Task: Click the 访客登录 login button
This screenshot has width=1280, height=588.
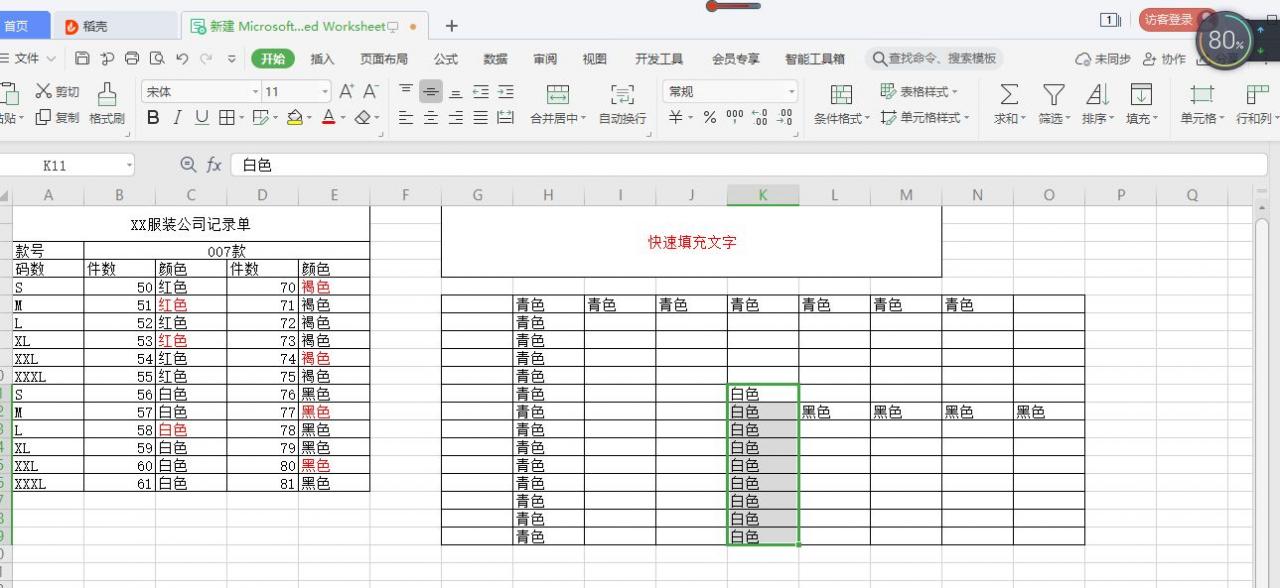Action: [1170, 20]
